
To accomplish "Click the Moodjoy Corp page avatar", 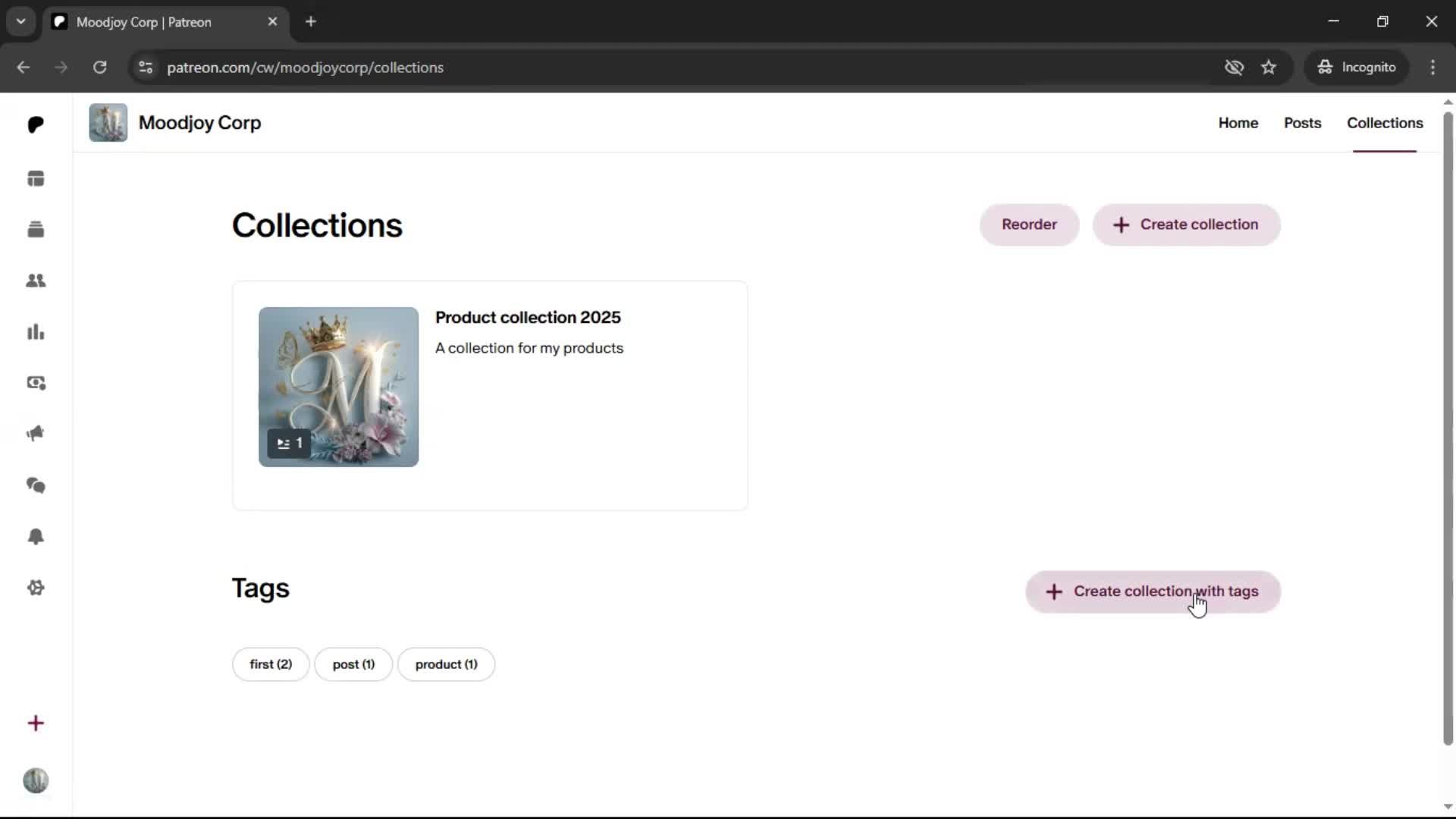I will [108, 123].
